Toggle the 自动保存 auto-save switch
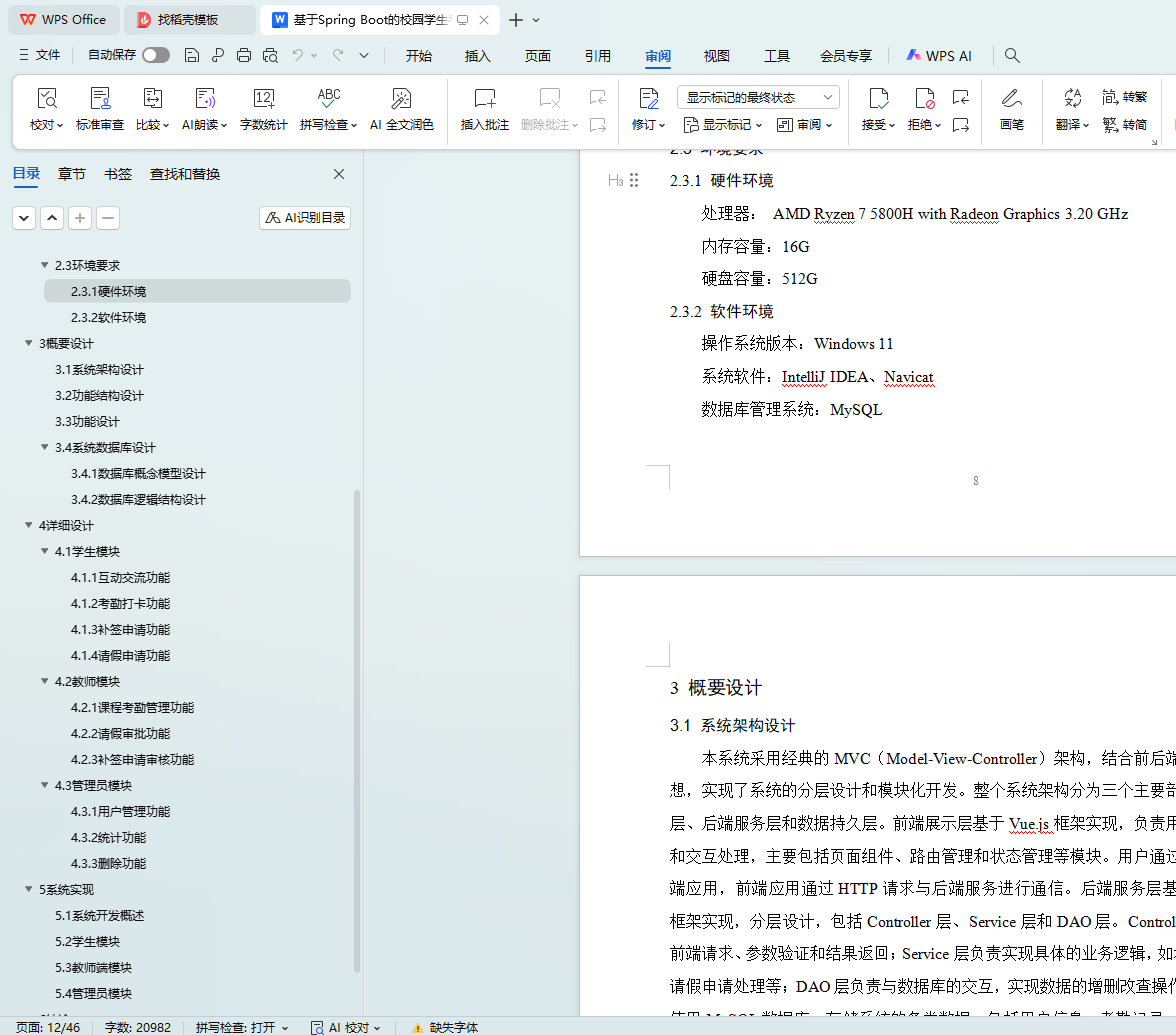This screenshot has width=1176, height=1035. click(156, 55)
